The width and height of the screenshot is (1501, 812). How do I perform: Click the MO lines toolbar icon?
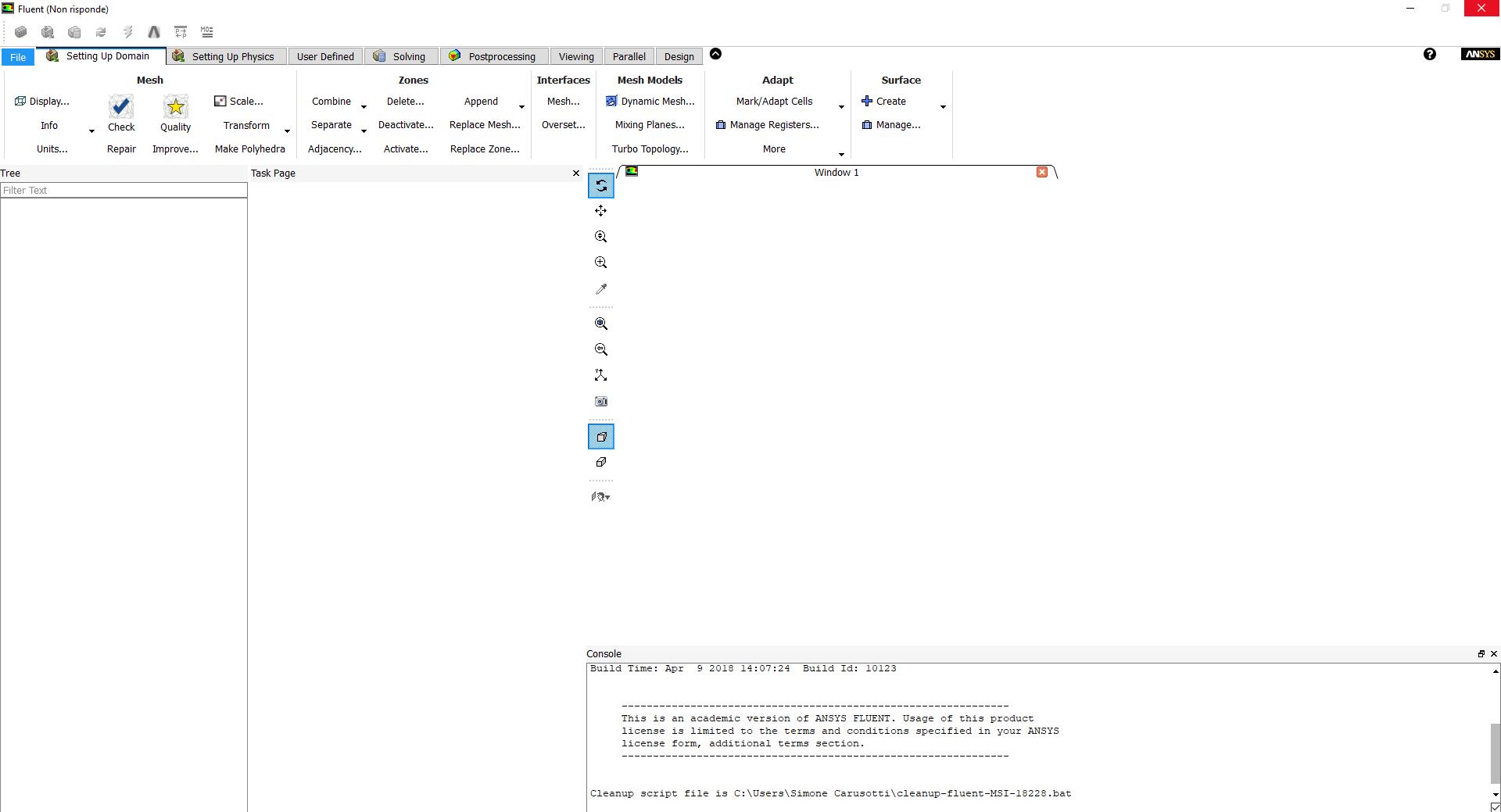[x=207, y=32]
